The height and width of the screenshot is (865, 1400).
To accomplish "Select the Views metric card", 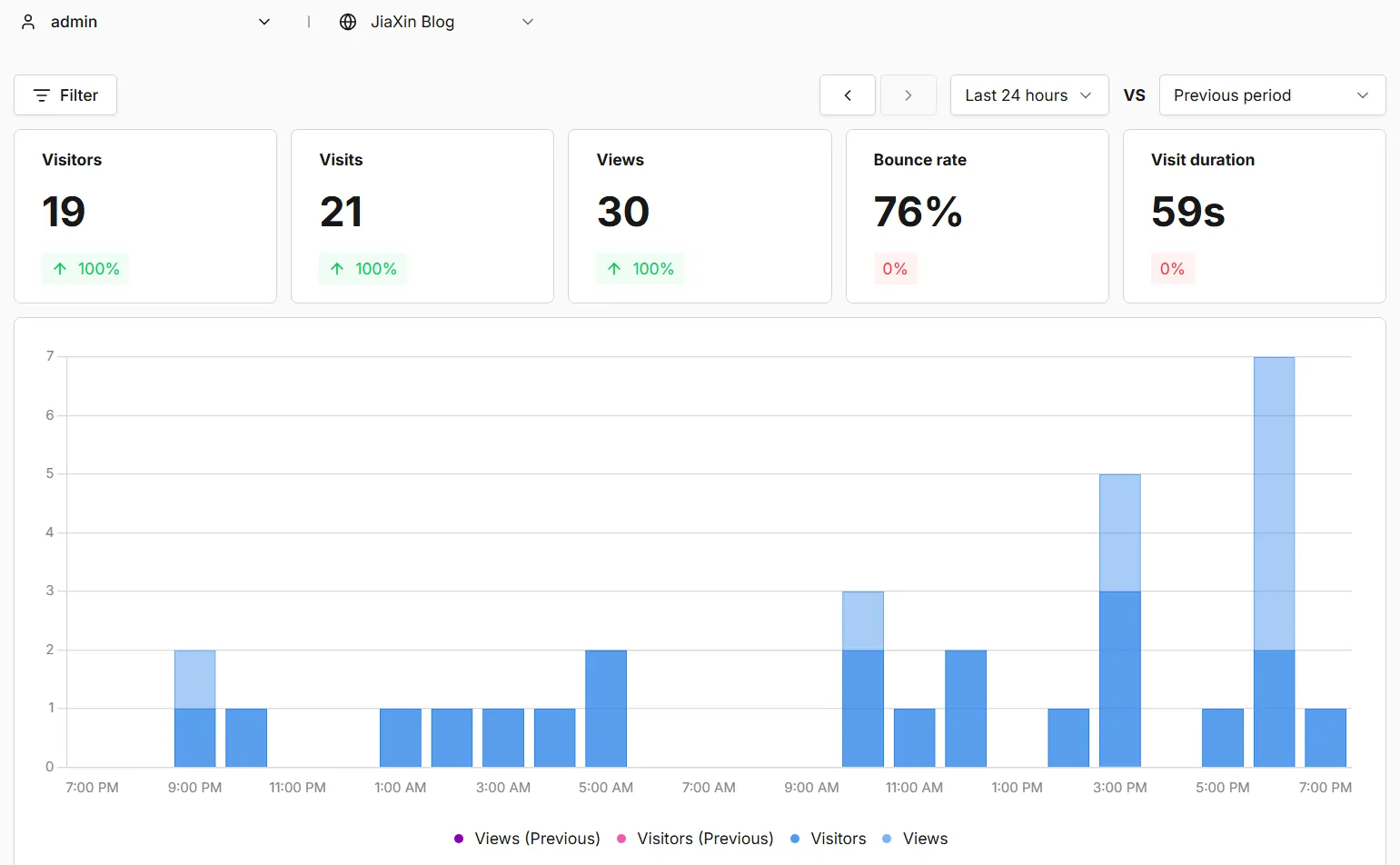I will (x=700, y=216).
